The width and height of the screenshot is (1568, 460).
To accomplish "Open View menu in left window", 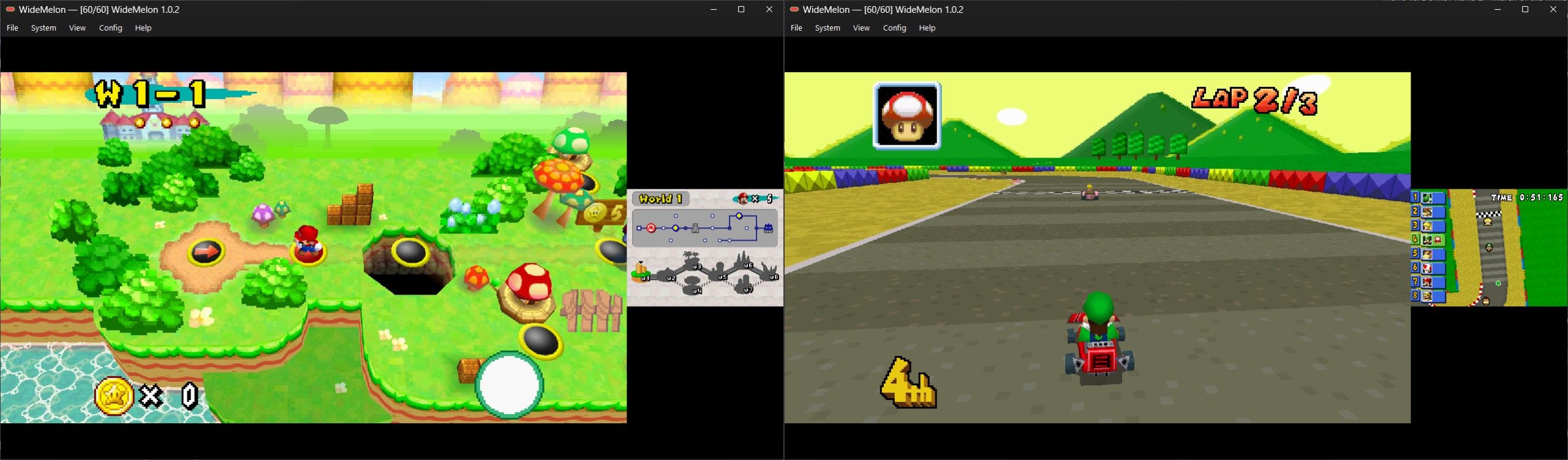I will 77,28.
